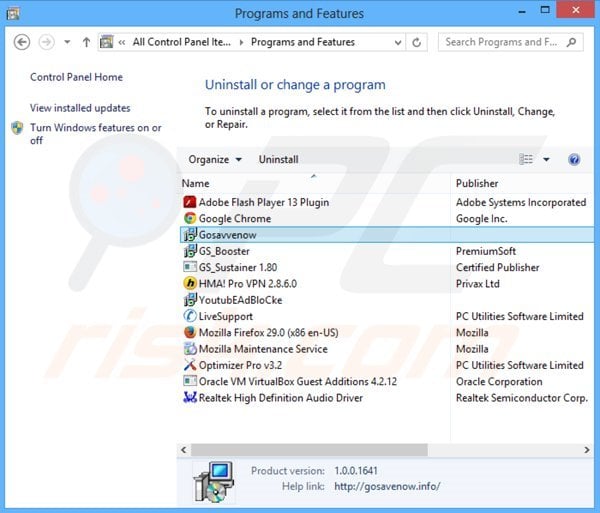Click the YoutubEAdBloCke icon
The height and width of the screenshot is (513, 600).
point(189,300)
